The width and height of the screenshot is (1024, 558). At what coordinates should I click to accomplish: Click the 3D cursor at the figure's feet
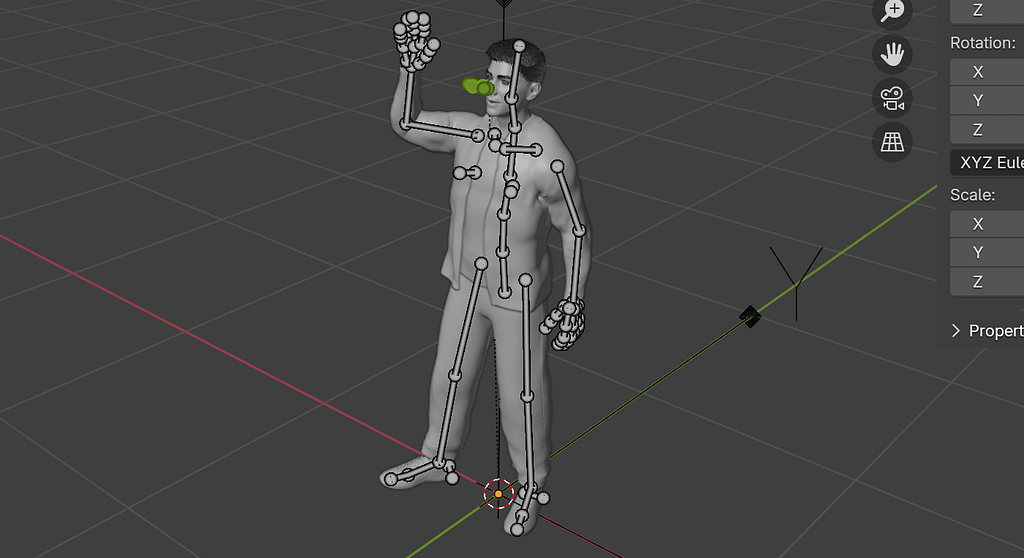[498, 493]
